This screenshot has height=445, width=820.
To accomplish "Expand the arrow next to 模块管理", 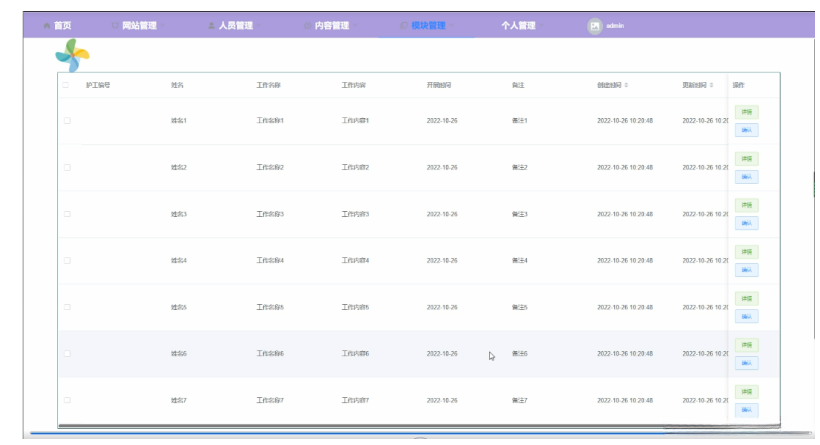I will pyautogui.click(x=452, y=26).
